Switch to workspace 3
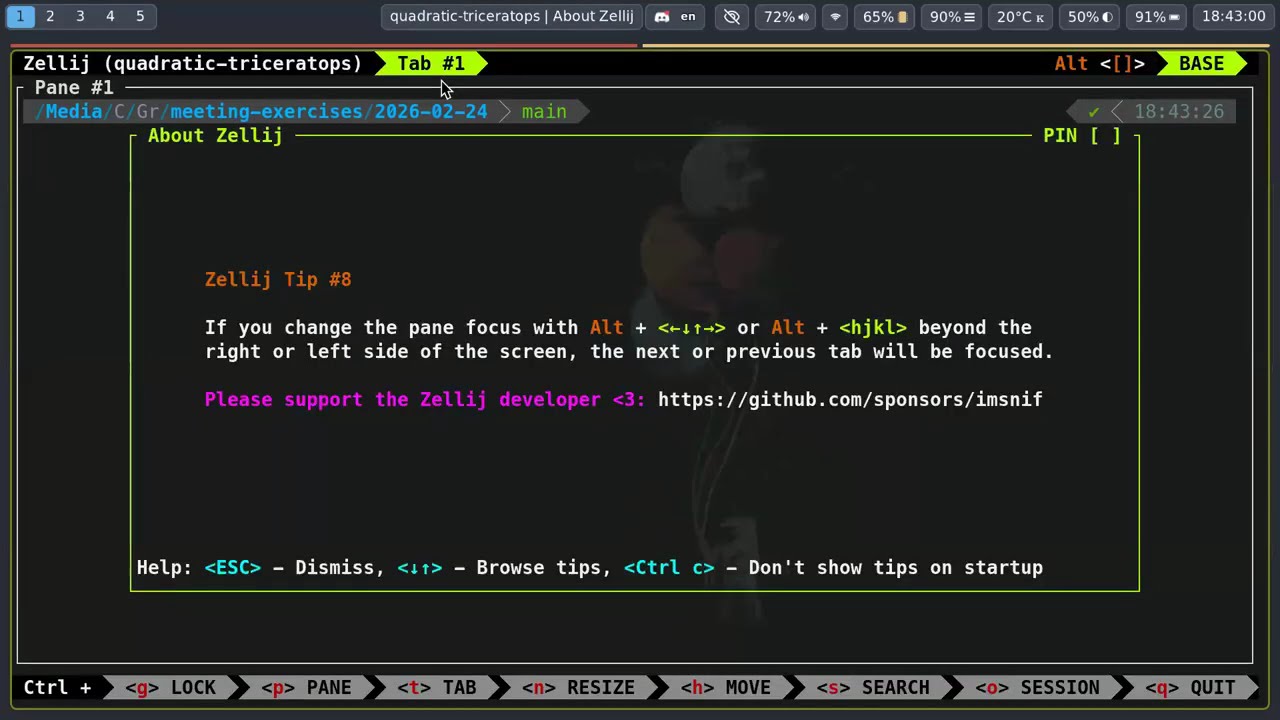1280x720 pixels. click(80, 16)
